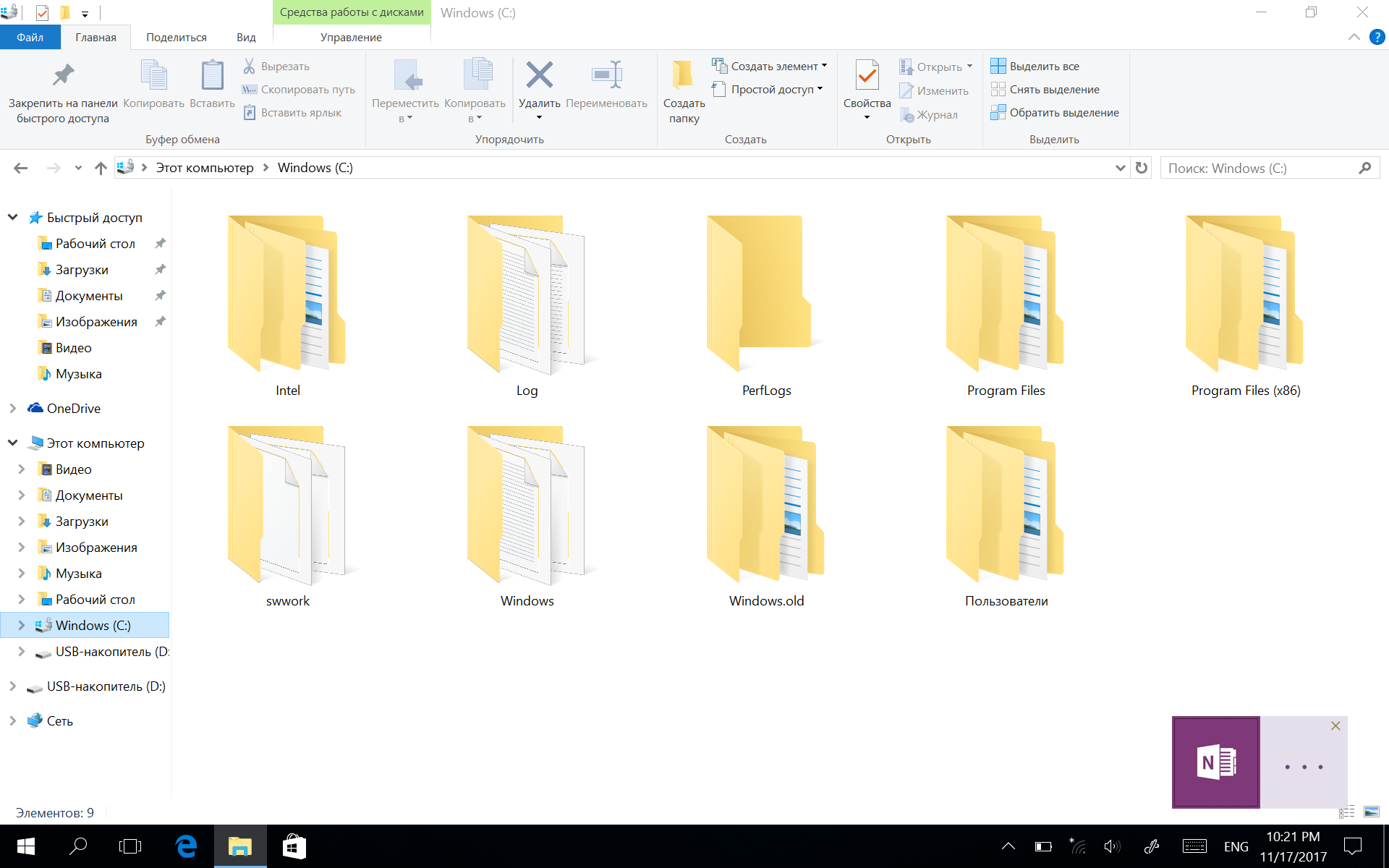Viewport: 1389px width, 868px height.
Task: Click the Up directory arrow
Action: coord(101,168)
